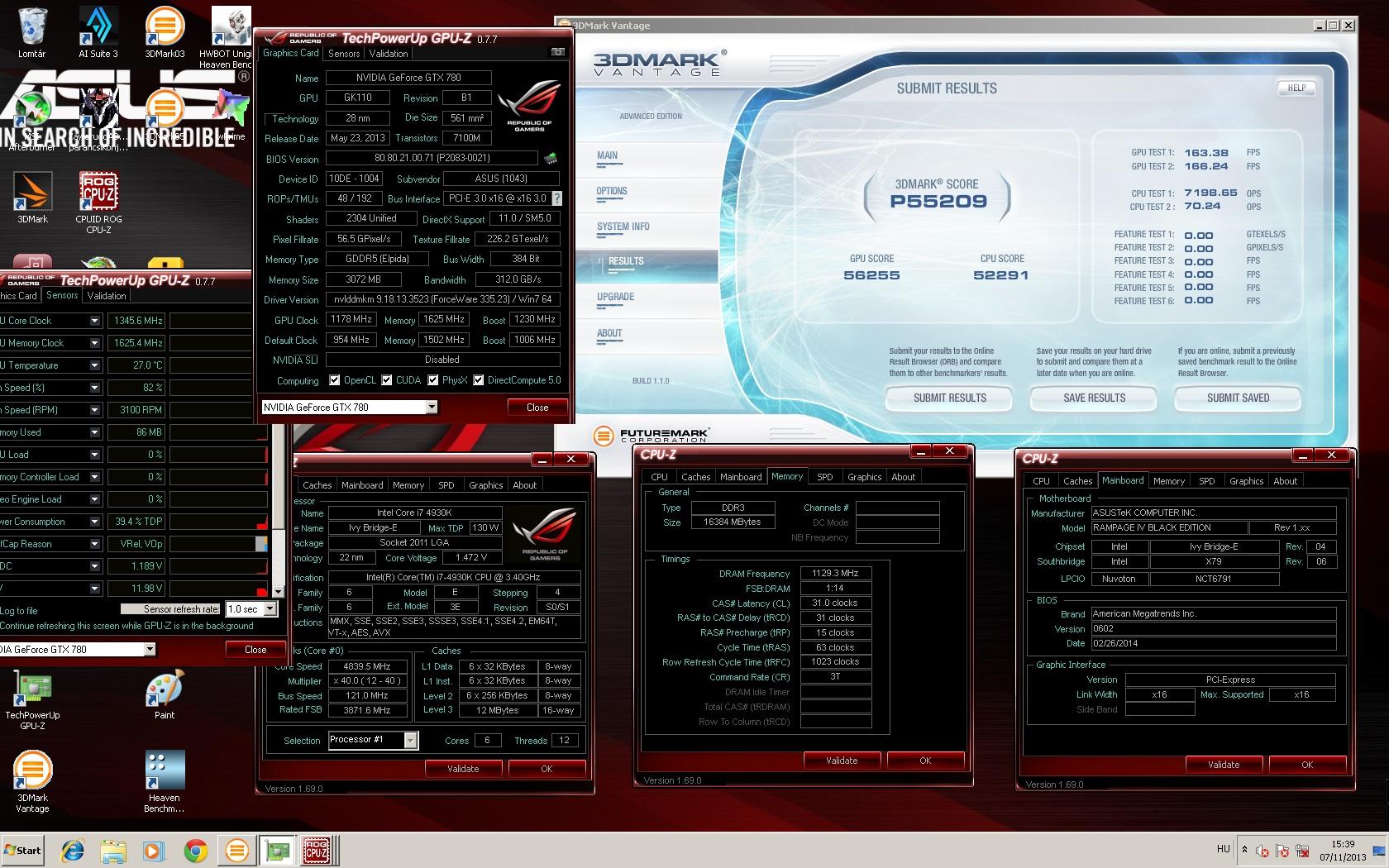Open the 3DMark03 desktop shortcut
The image size is (1389, 868).
point(165,33)
